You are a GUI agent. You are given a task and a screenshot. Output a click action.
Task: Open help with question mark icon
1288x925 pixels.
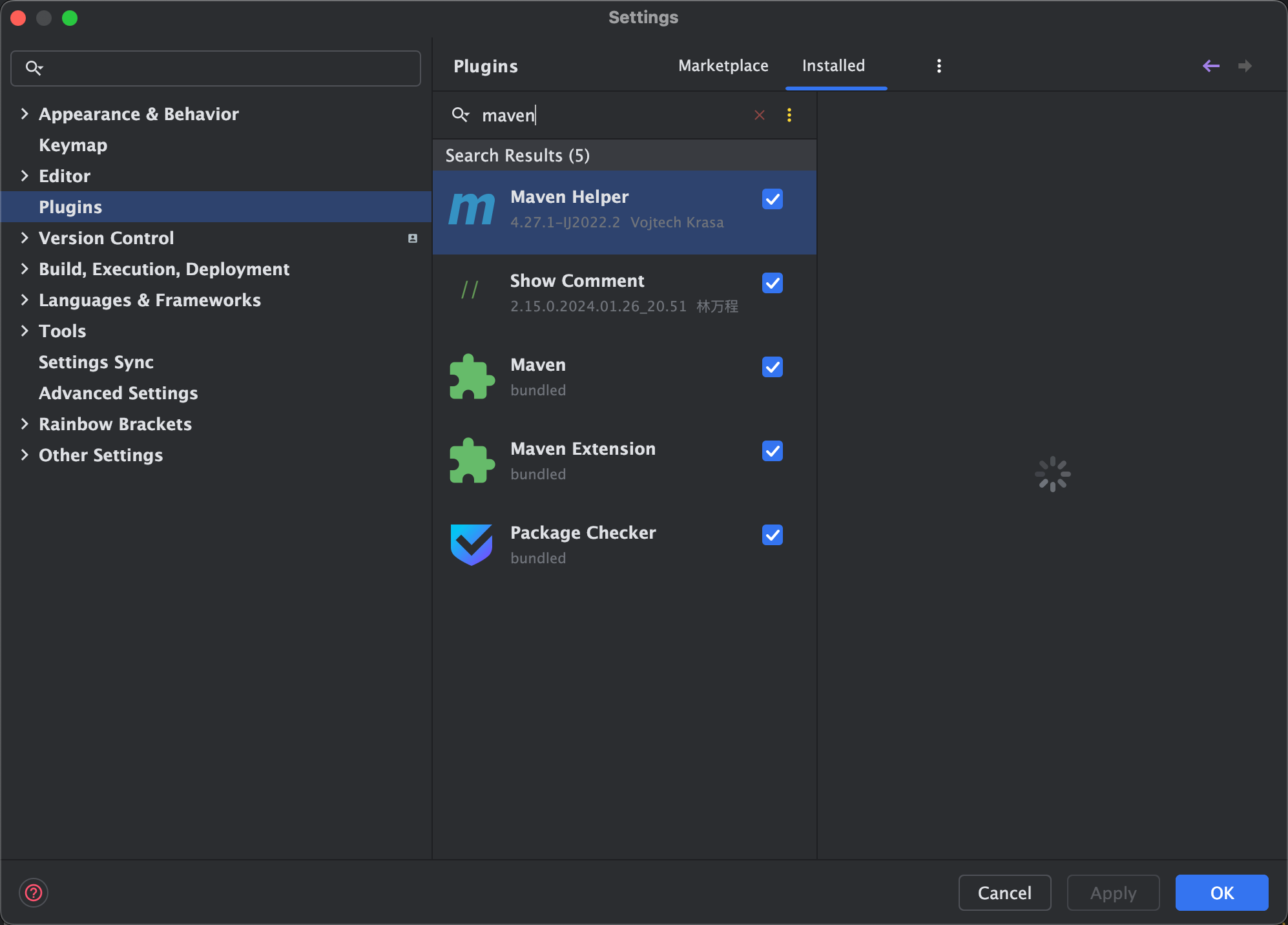click(34, 893)
